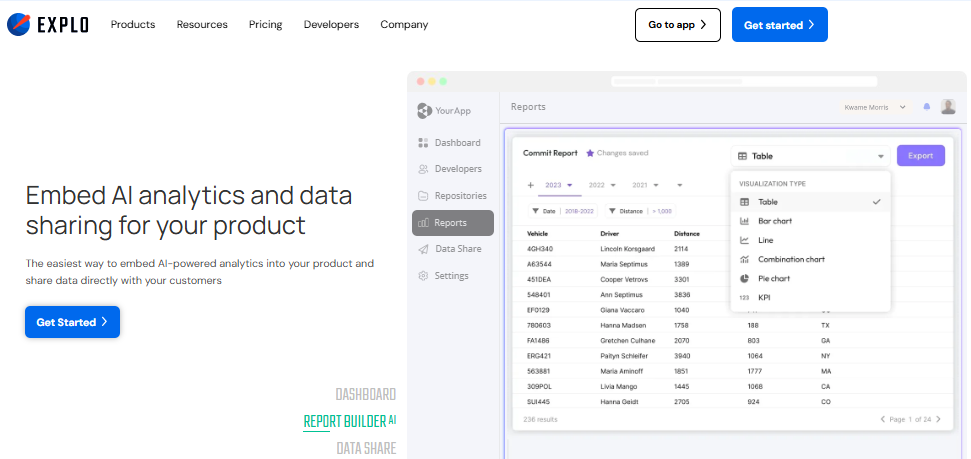Expand the 2021 tab dropdown arrow
971x459 pixels.
[656, 185]
